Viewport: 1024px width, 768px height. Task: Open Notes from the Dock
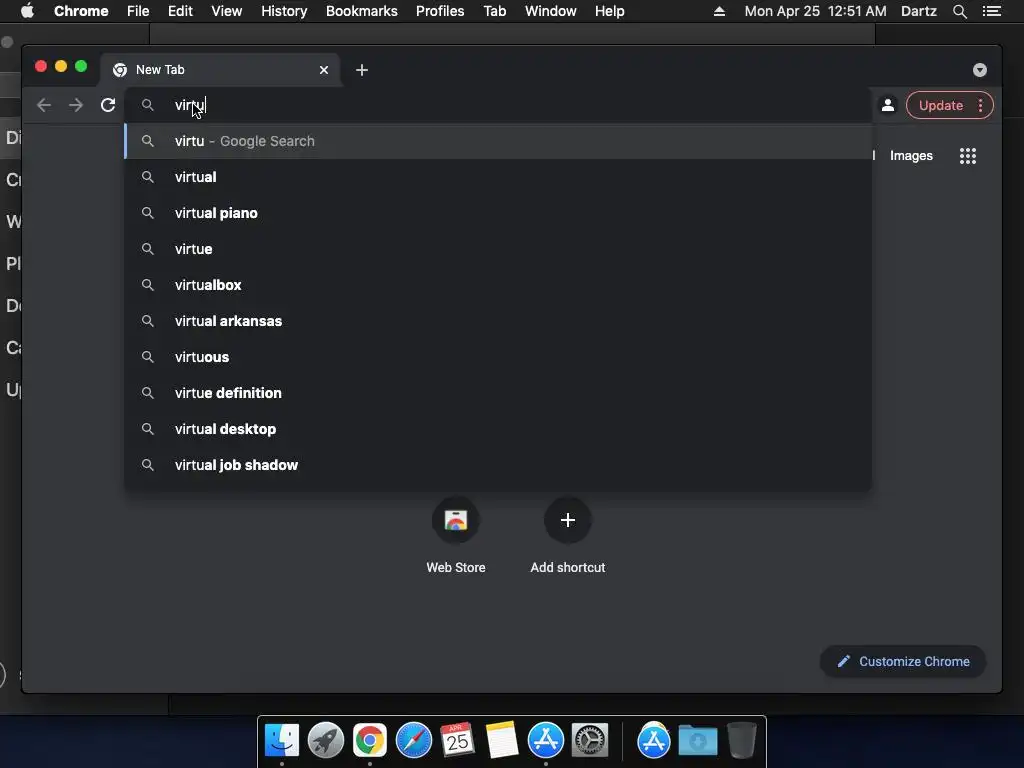point(502,740)
